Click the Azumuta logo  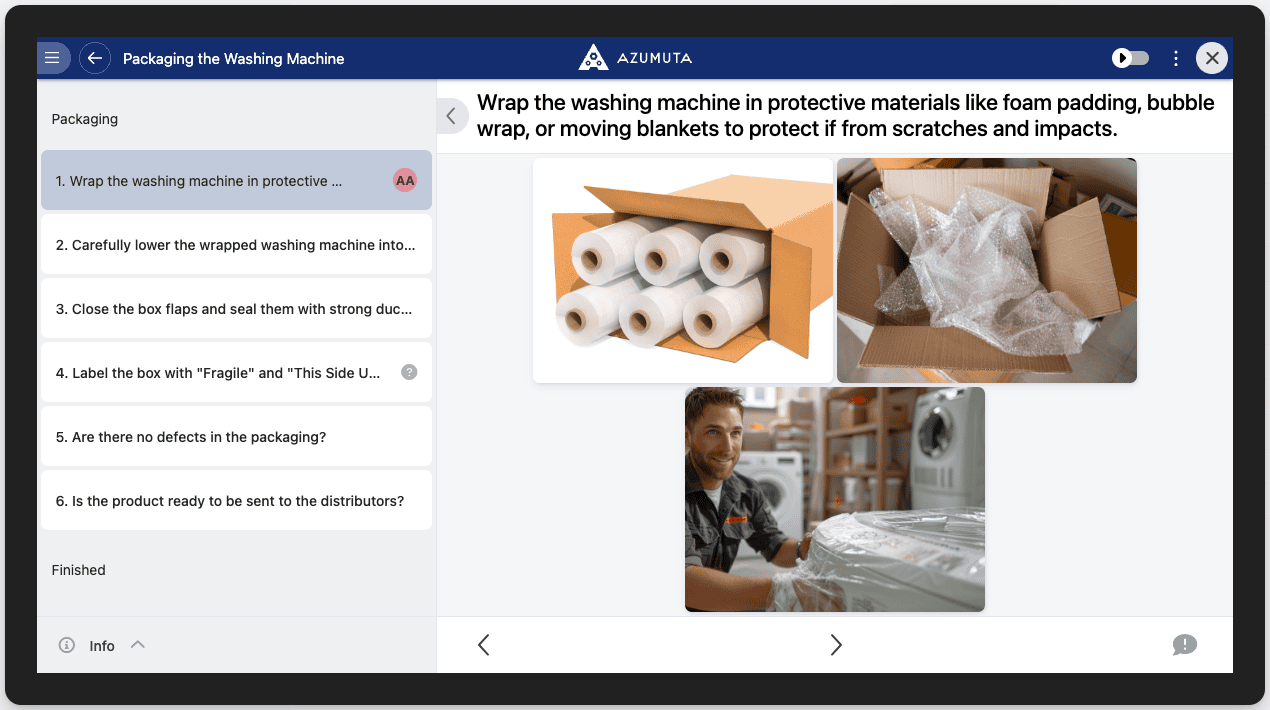635,58
